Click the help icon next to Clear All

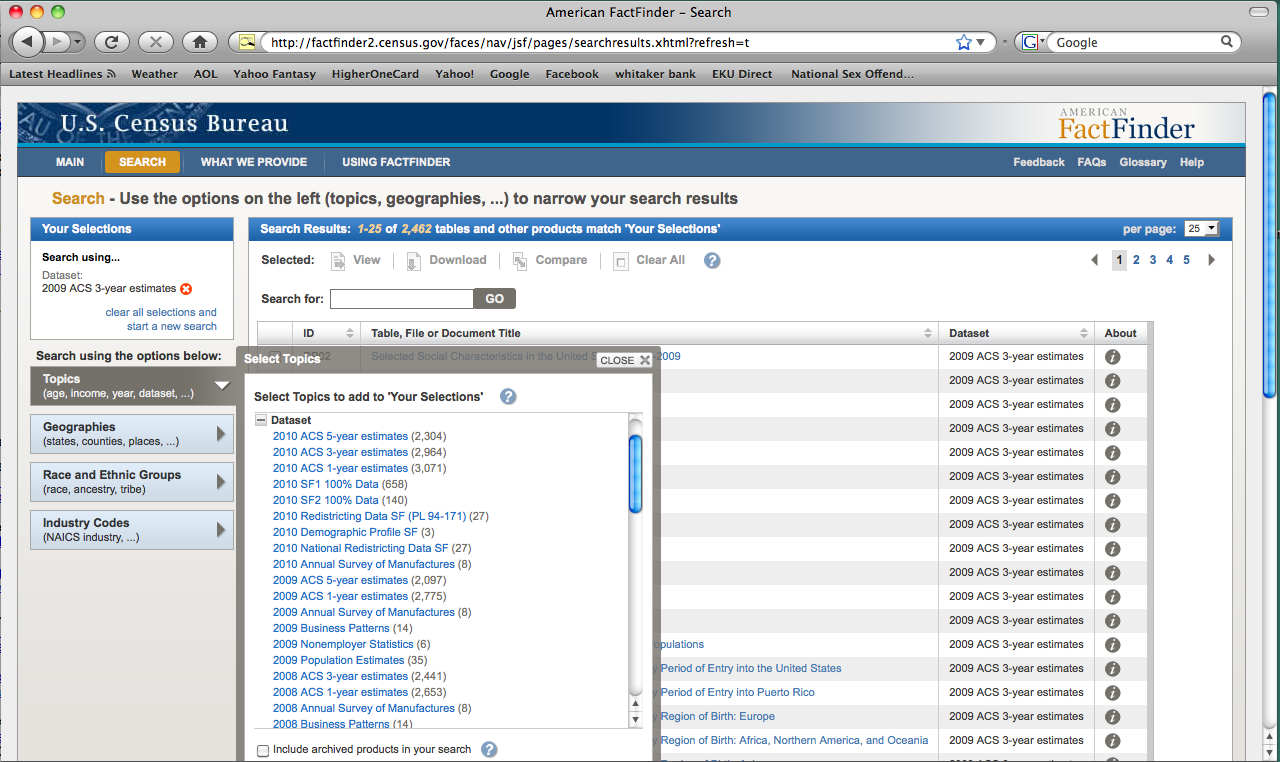[712, 260]
